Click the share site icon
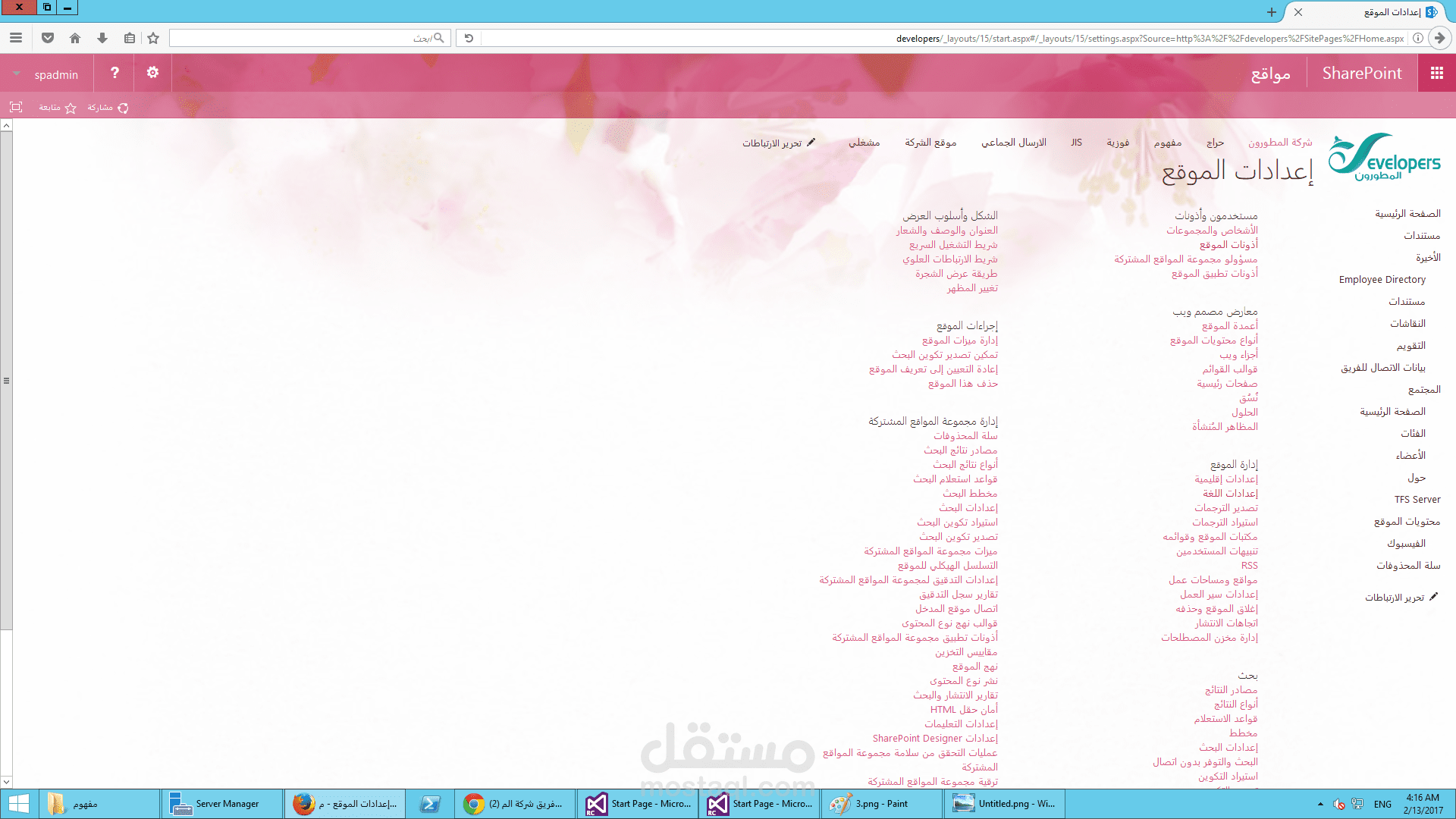 (123, 108)
